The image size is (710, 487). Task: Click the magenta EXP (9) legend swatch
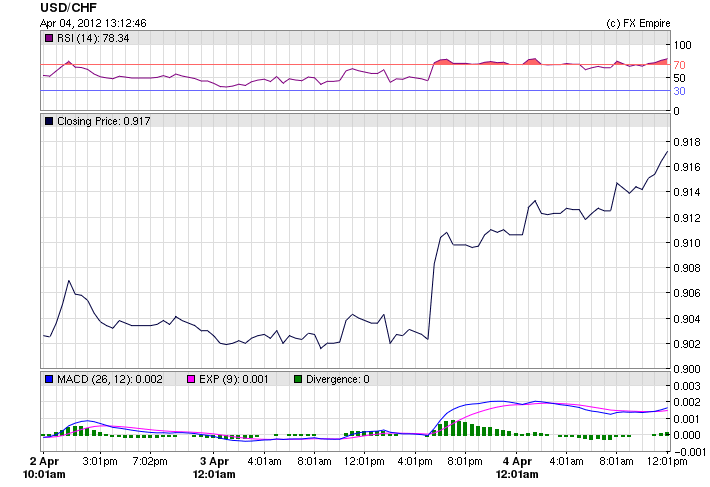point(191,379)
